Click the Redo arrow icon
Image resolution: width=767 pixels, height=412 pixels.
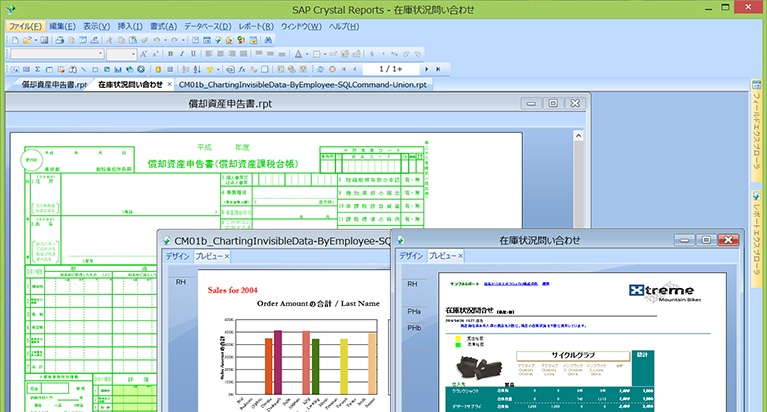tap(175, 40)
